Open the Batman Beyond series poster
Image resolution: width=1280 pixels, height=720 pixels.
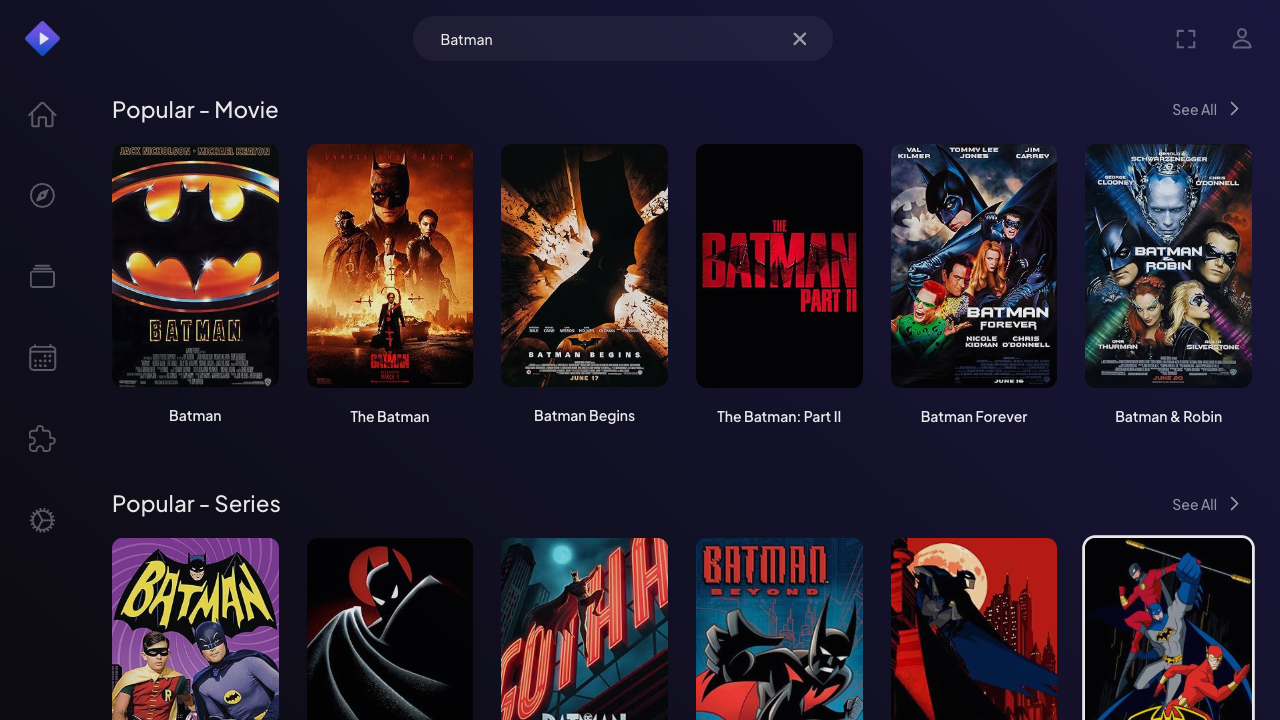779,629
